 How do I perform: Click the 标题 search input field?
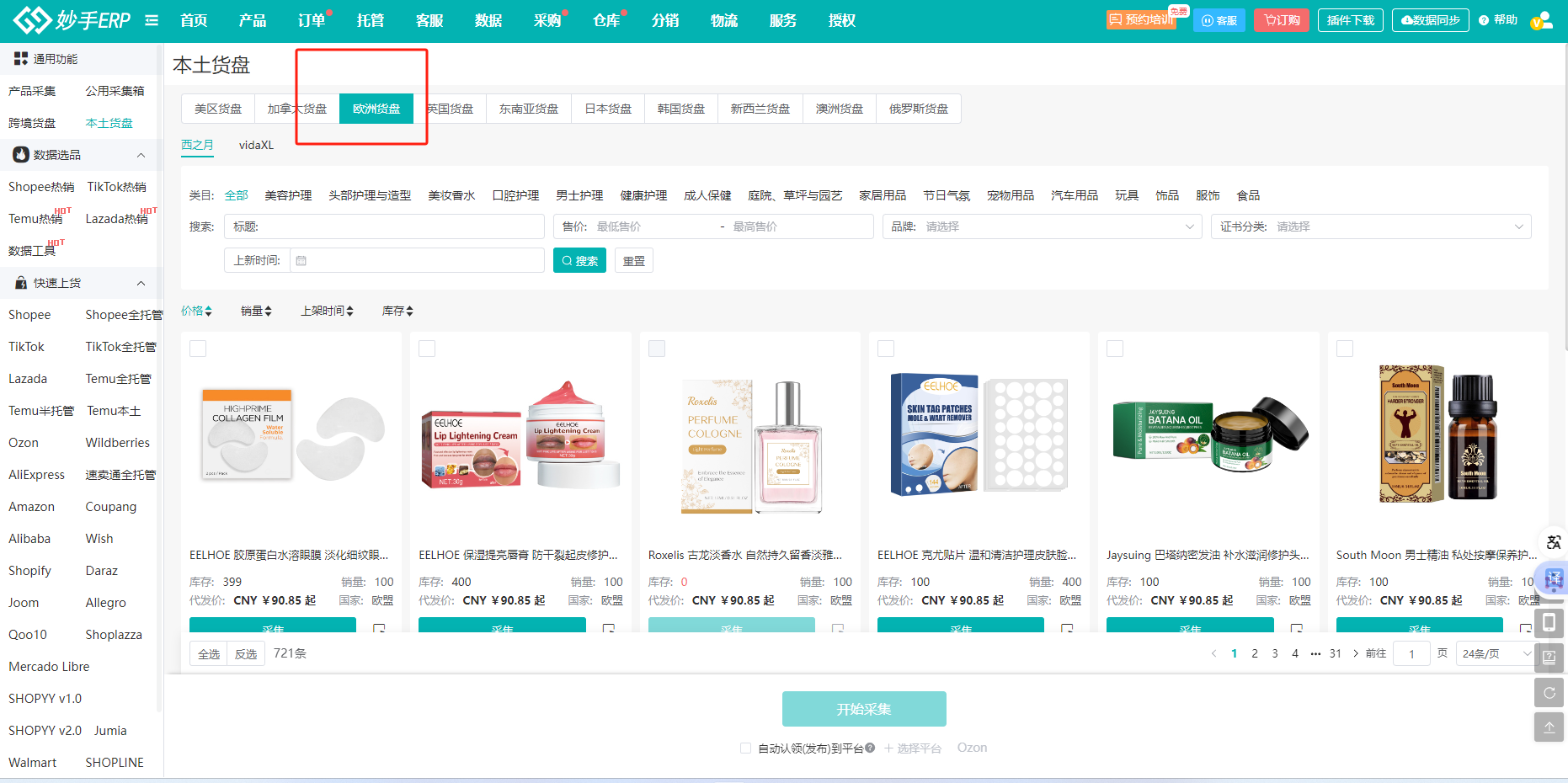pos(384,226)
